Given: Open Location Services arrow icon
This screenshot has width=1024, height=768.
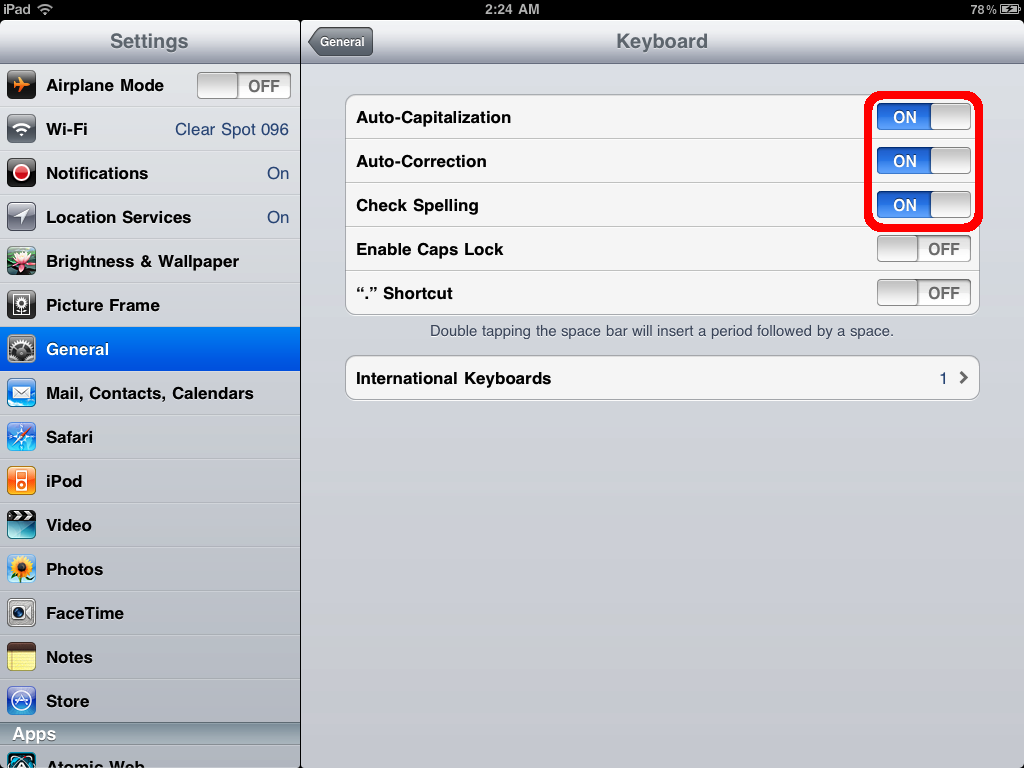Looking at the screenshot, I should tap(21, 217).
